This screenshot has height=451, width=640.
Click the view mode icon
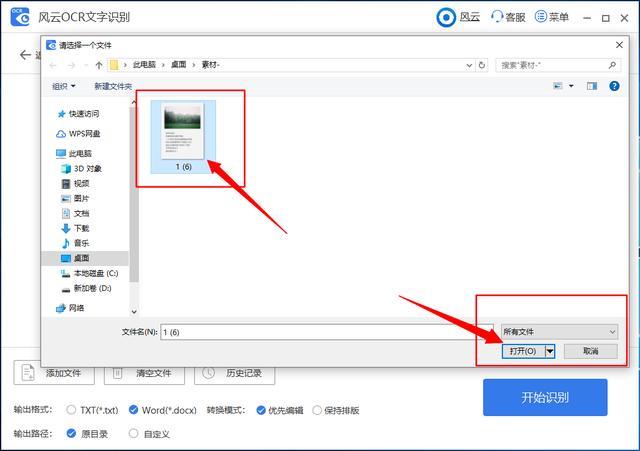pos(558,86)
